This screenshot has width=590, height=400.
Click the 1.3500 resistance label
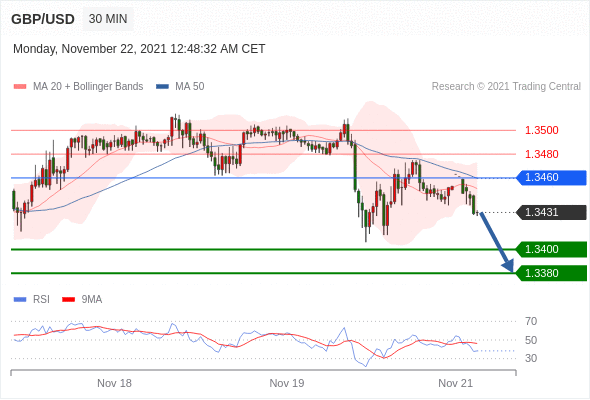(541, 130)
